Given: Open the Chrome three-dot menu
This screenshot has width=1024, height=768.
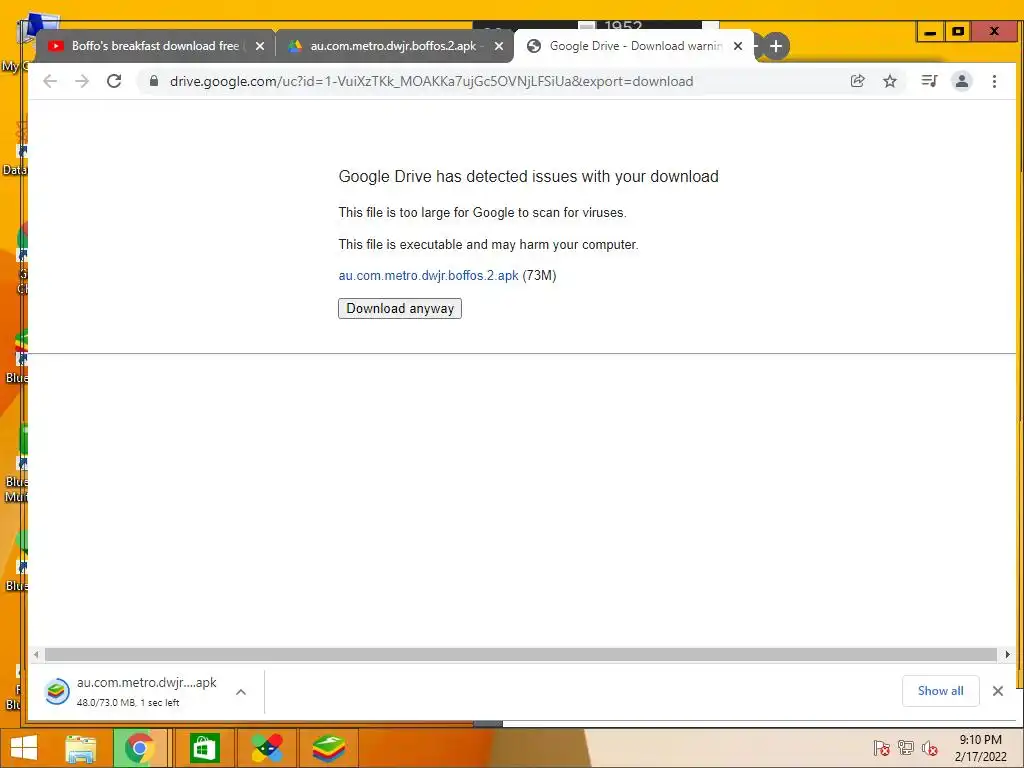Looking at the screenshot, I should 994,81.
